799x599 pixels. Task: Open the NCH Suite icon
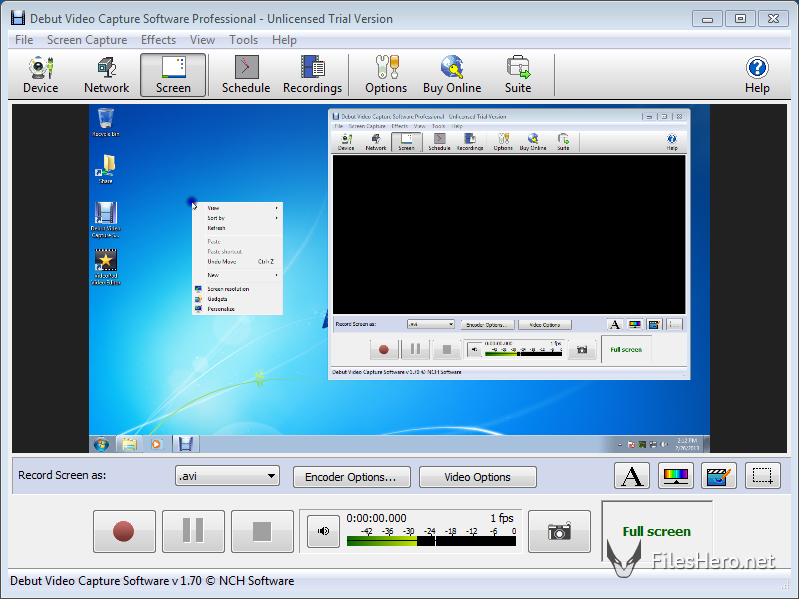point(518,75)
